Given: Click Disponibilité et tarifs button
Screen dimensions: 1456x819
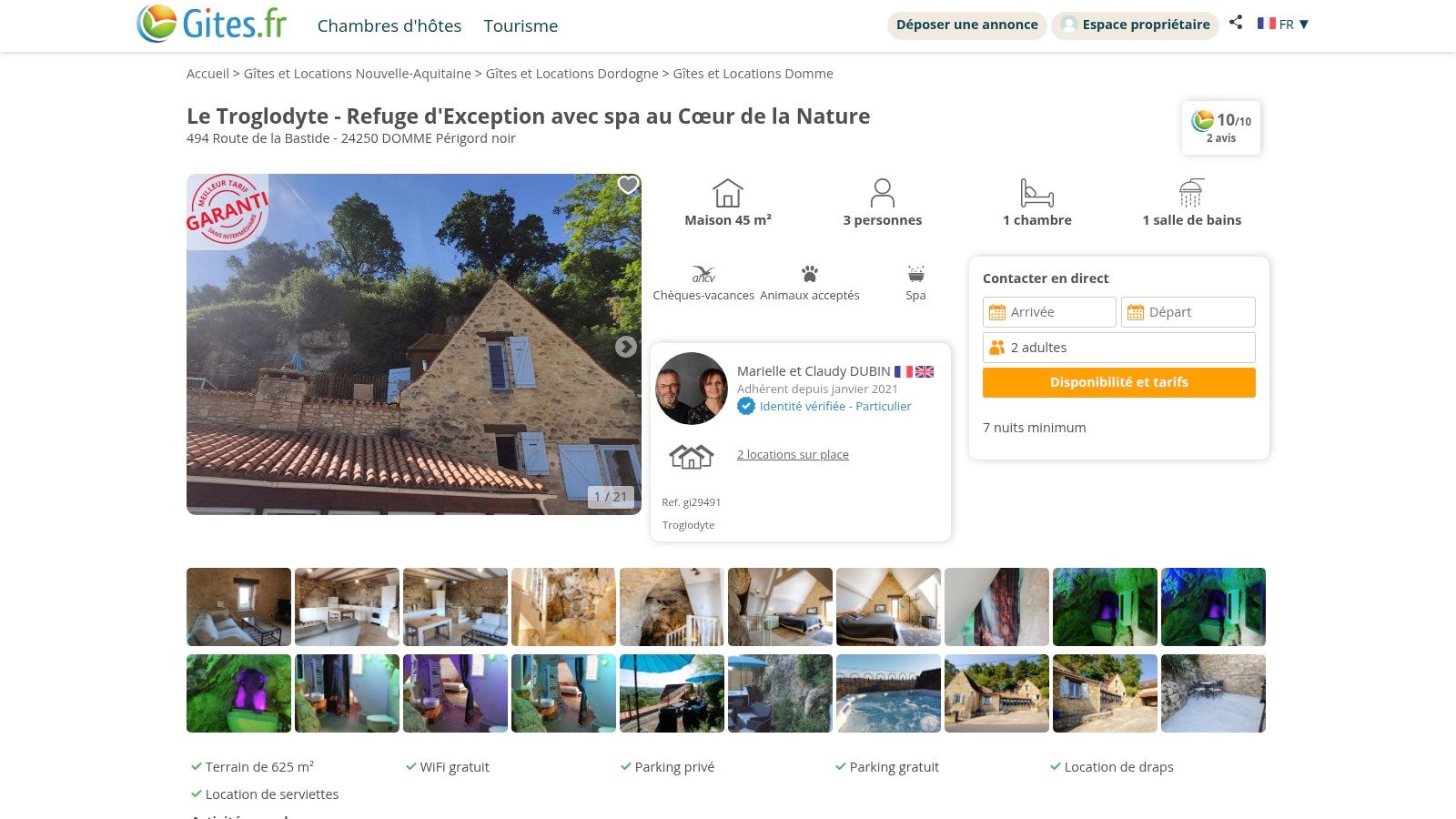Looking at the screenshot, I should [x=1119, y=382].
